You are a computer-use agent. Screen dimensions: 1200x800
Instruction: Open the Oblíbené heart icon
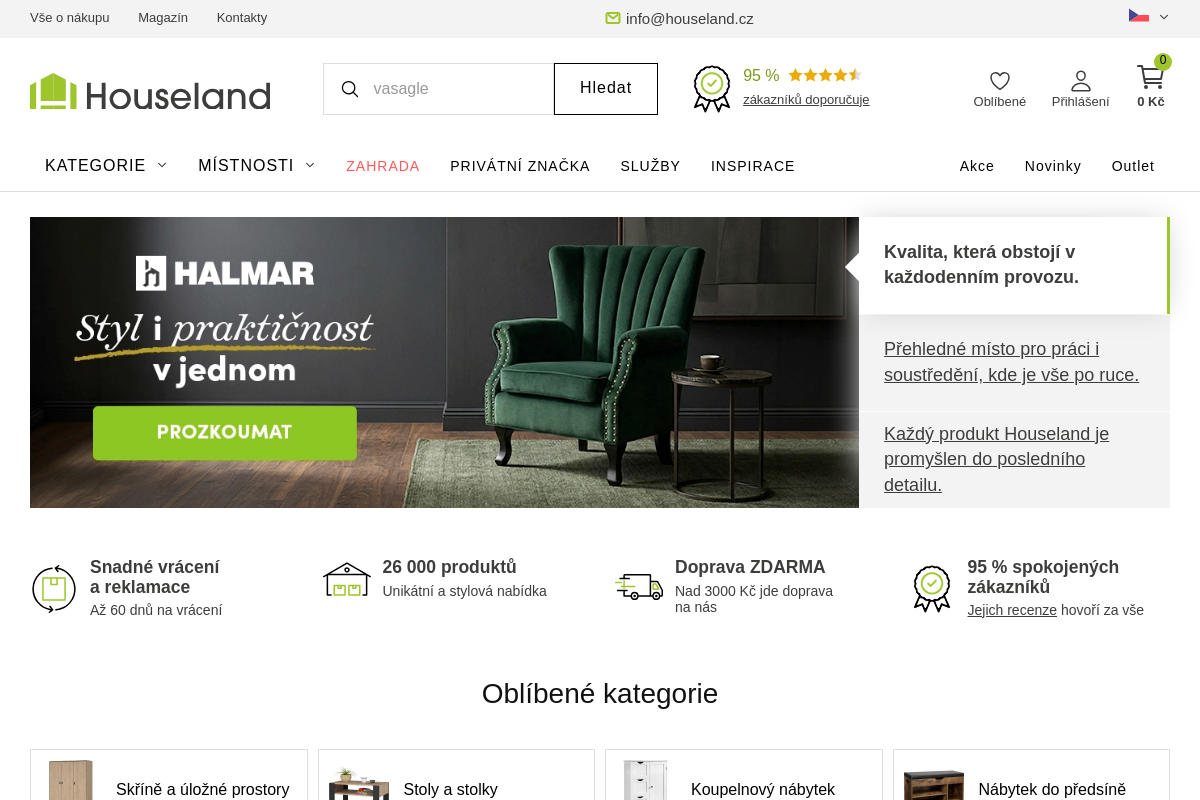[x=999, y=81]
